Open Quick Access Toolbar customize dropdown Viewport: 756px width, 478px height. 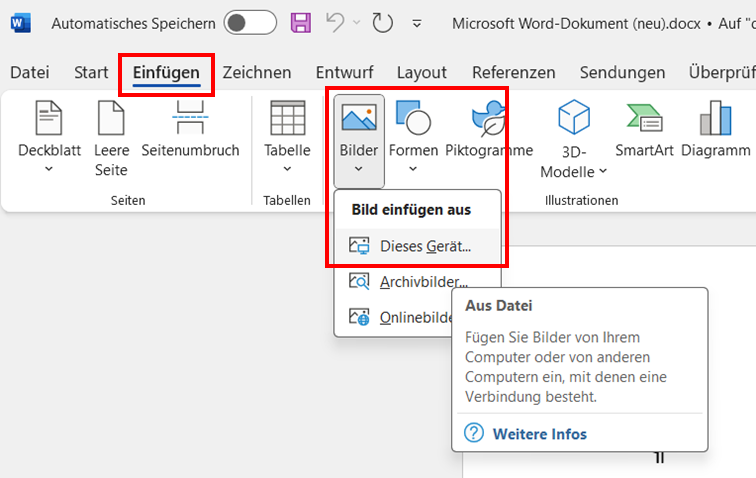(x=417, y=23)
